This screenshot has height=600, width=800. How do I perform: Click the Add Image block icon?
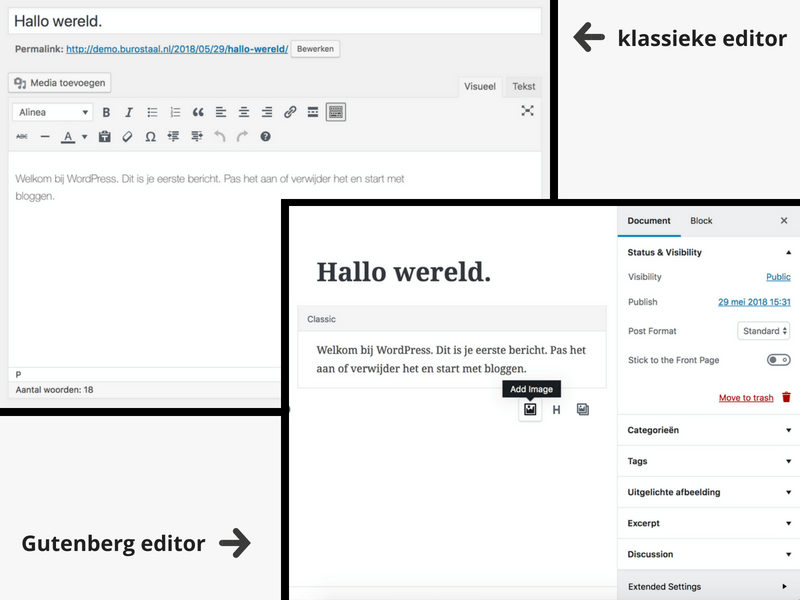(x=530, y=409)
